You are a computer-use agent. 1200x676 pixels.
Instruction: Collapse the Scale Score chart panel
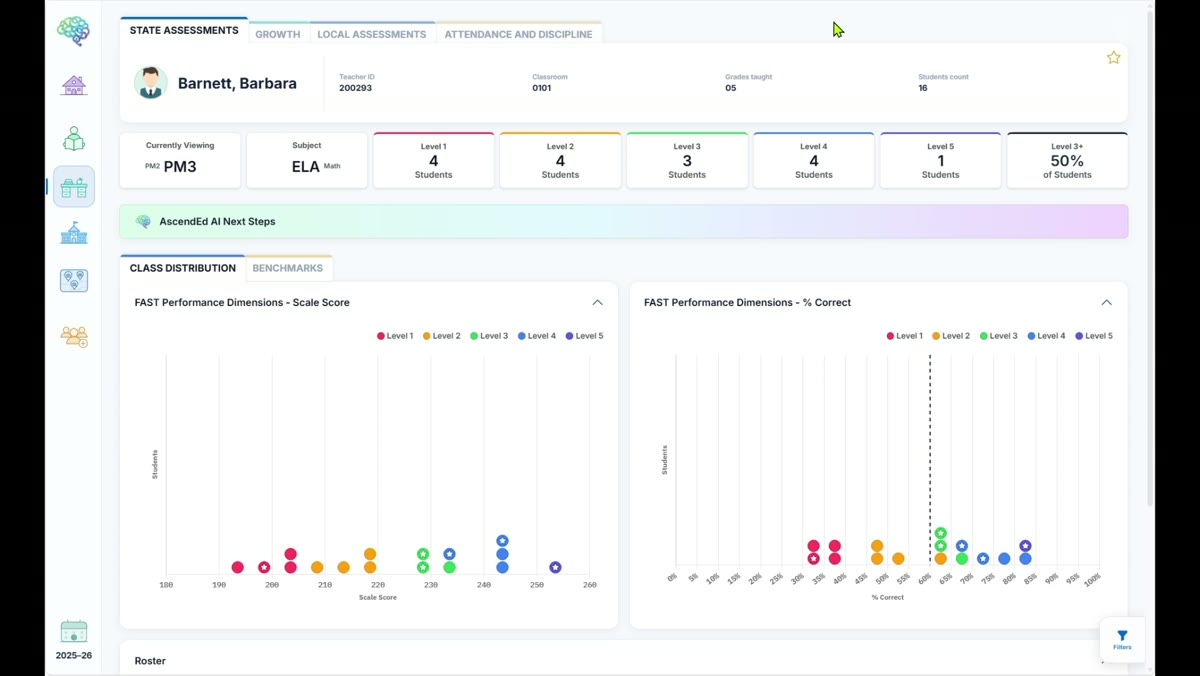[597, 302]
